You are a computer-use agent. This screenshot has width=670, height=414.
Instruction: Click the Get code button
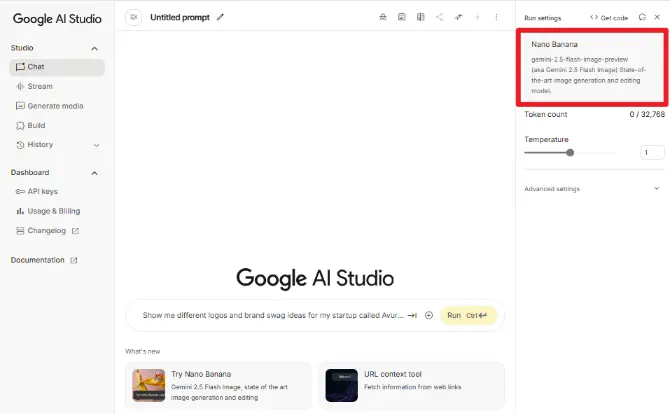608,17
